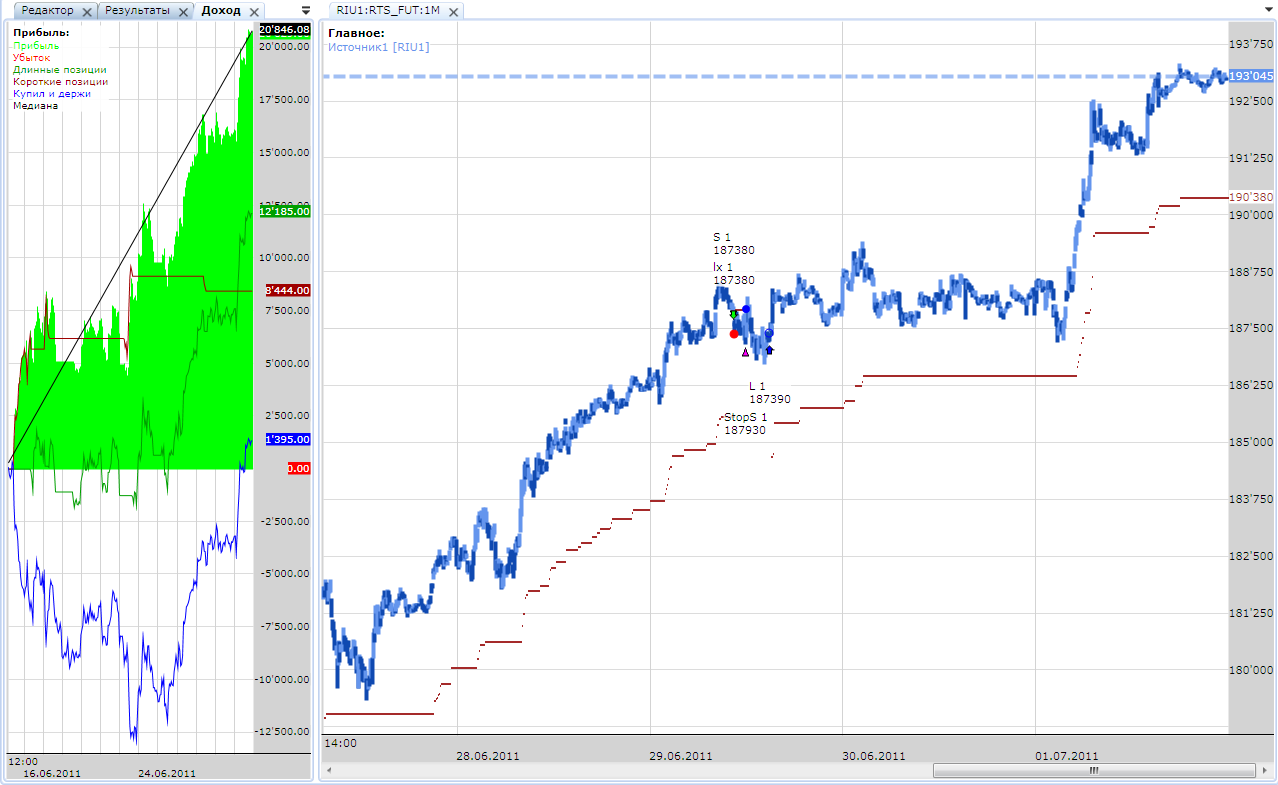Click the green entry marker on chart
1278x785 pixels.
pyautogui.click(x=733, y=314)
